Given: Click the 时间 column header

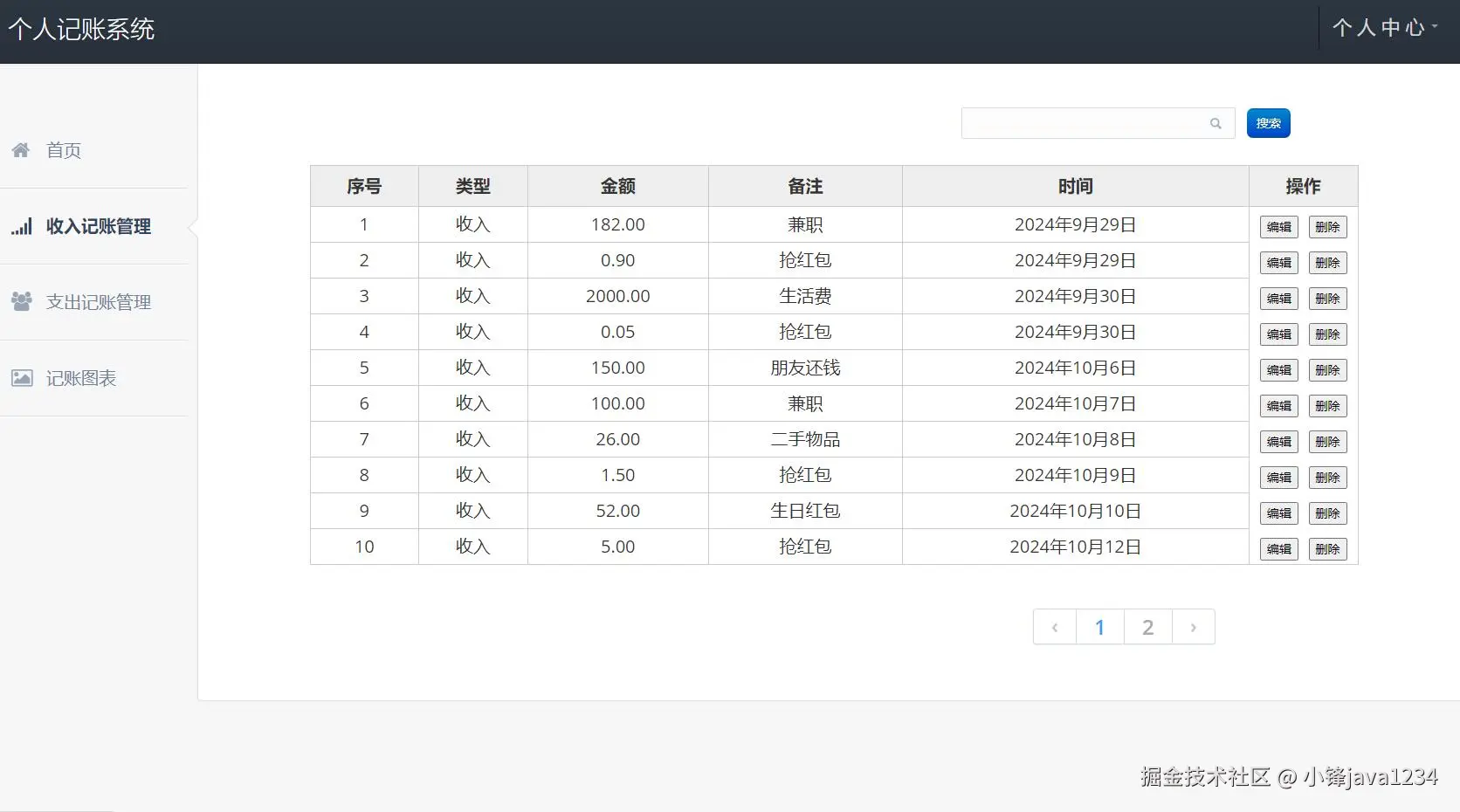Looking at the screenshot, I should pyautogui.click(x=1076, y=186).
